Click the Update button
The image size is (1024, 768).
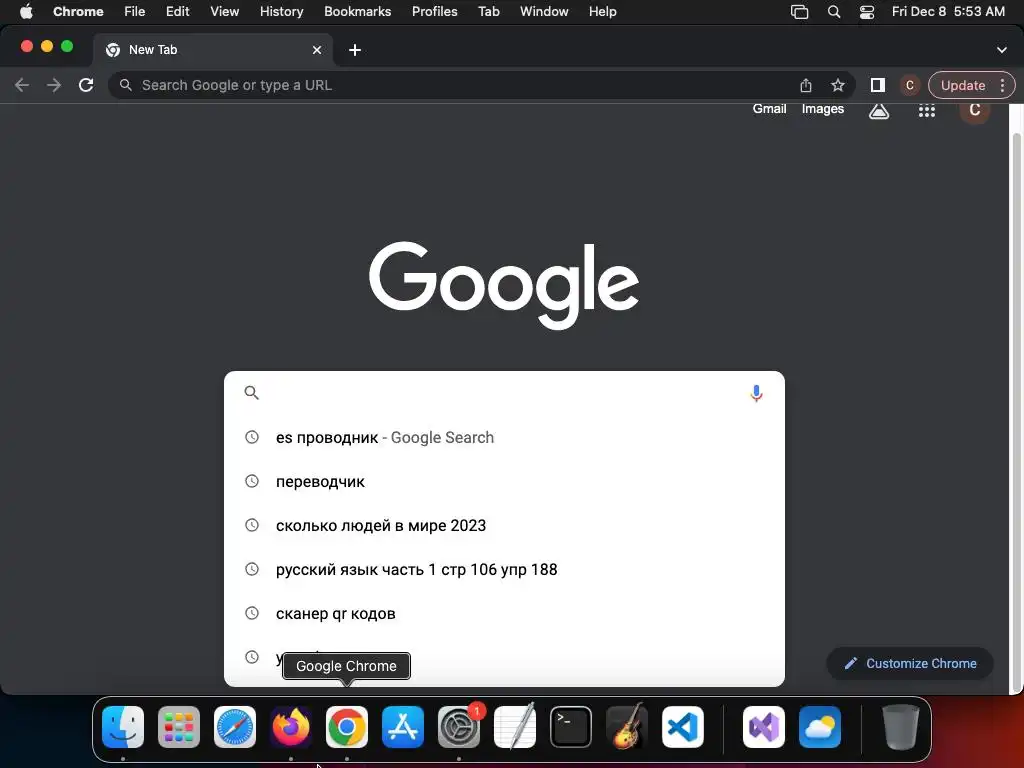[963, 85]
